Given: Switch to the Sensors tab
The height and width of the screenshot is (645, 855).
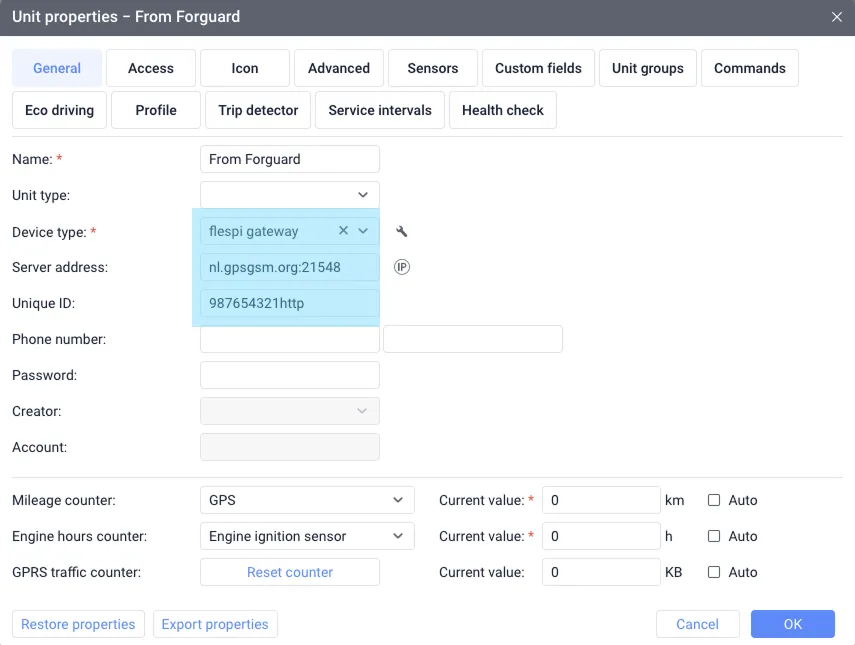Looking at the screenshot, I should point(433,68).
